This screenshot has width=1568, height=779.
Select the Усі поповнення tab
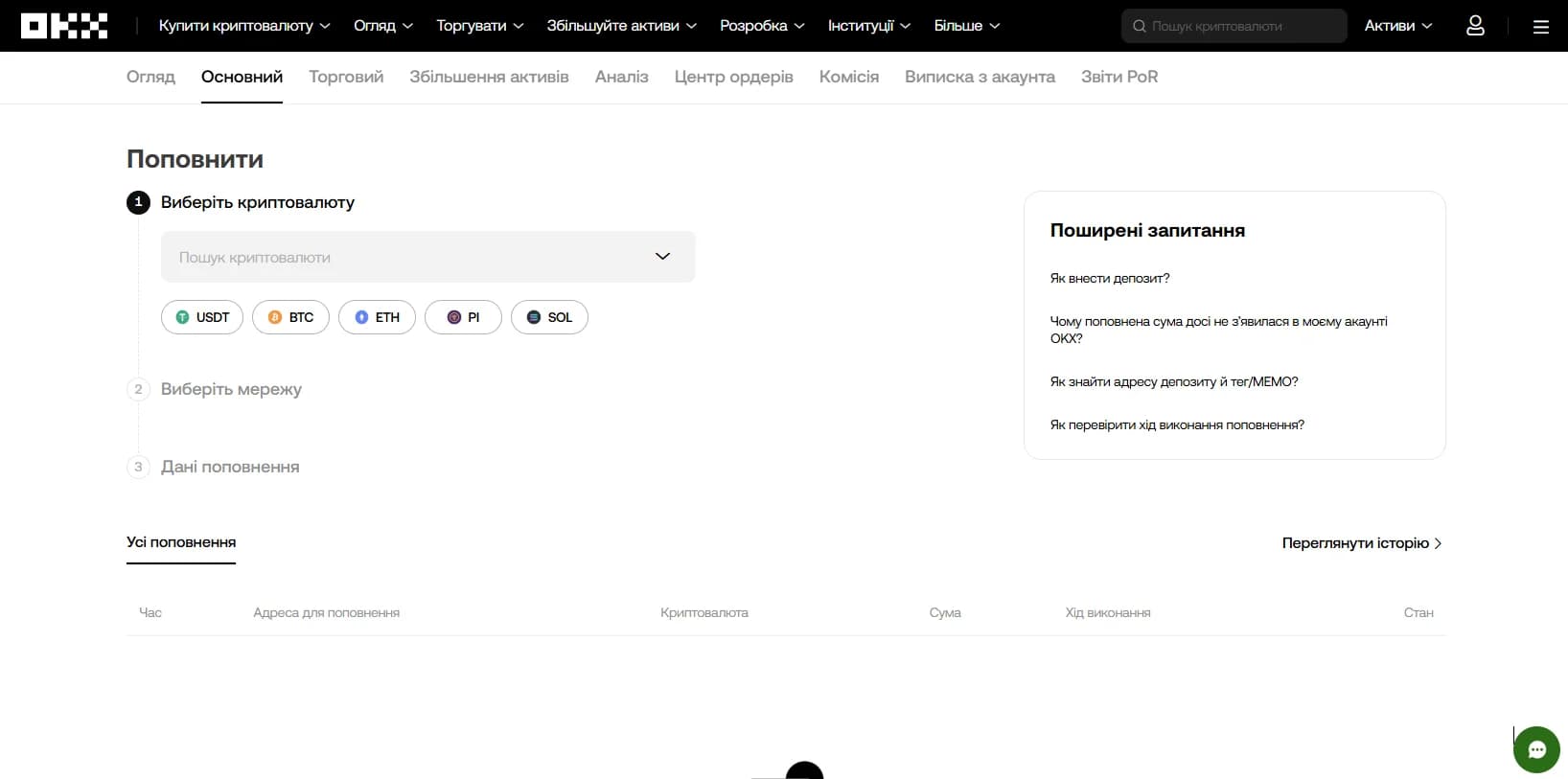pos(181,542)
